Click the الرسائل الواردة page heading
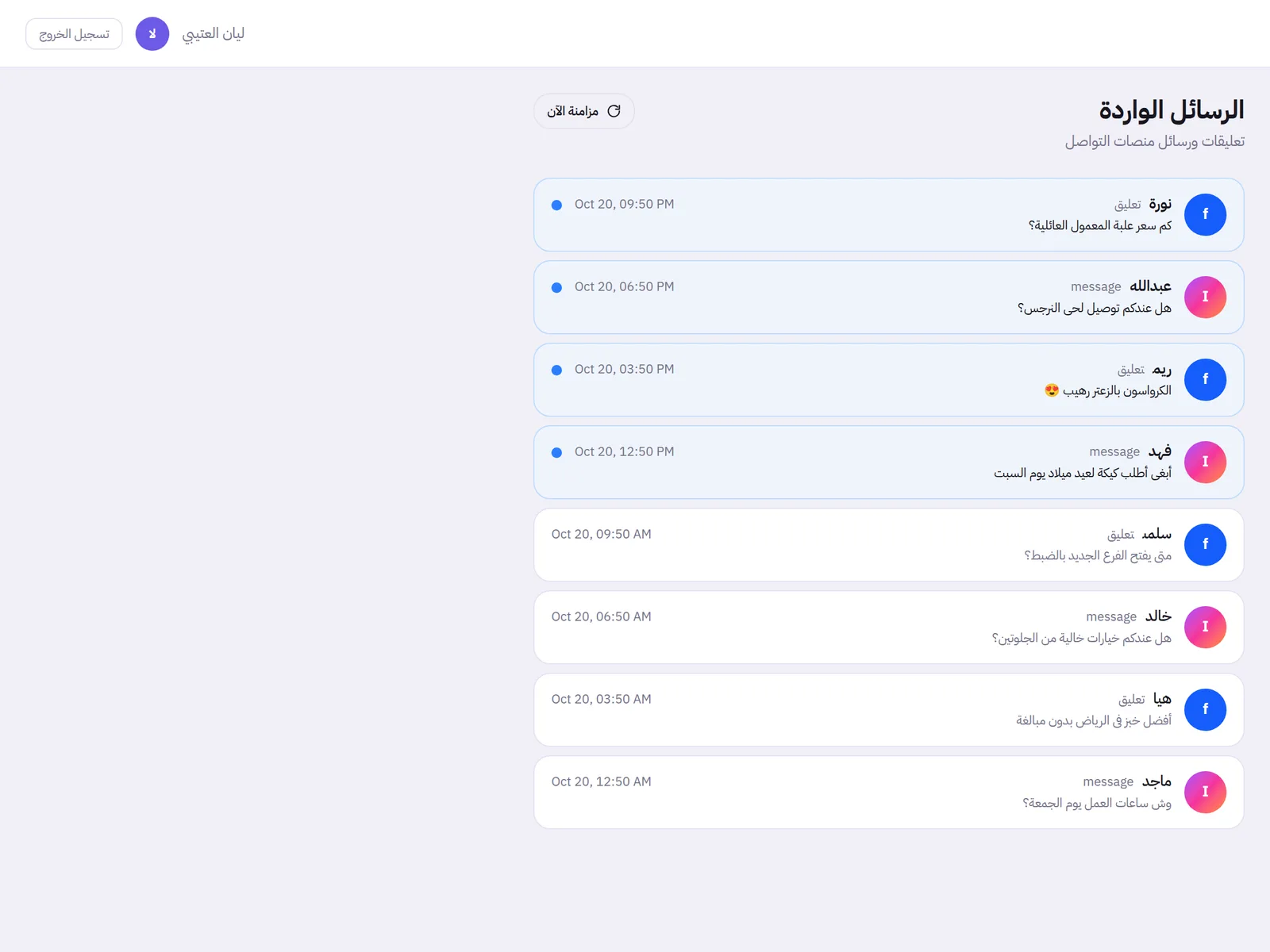The image size is (1270, 952). [x=1172, y=110]
